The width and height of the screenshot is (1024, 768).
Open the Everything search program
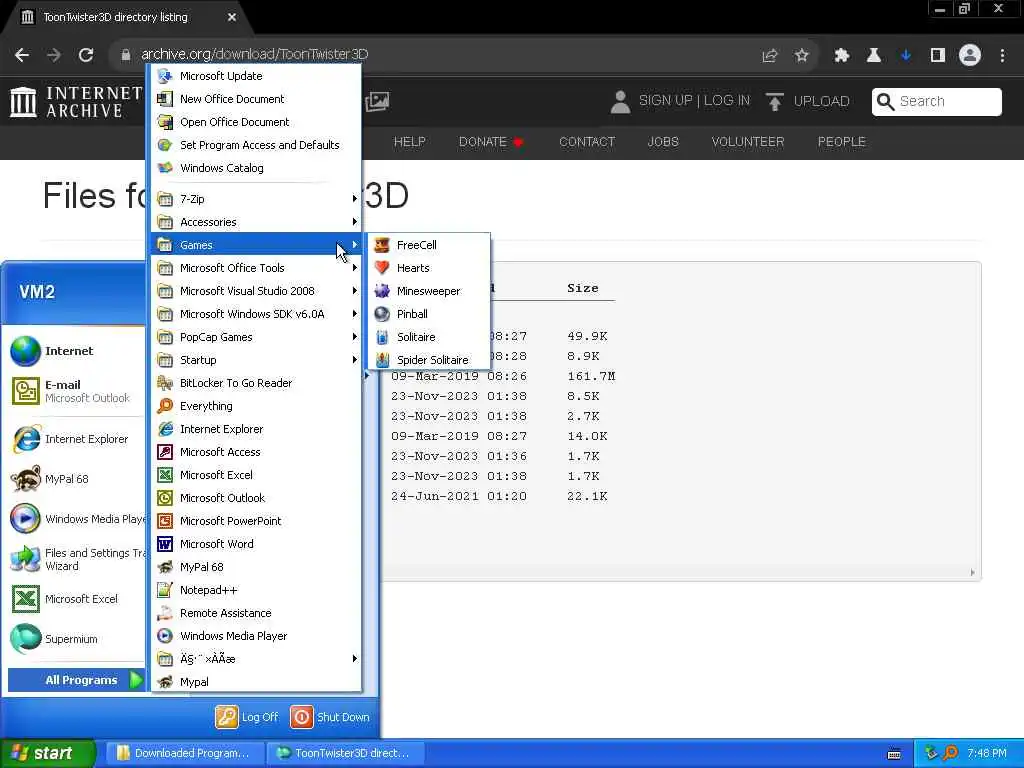(256, 406)
